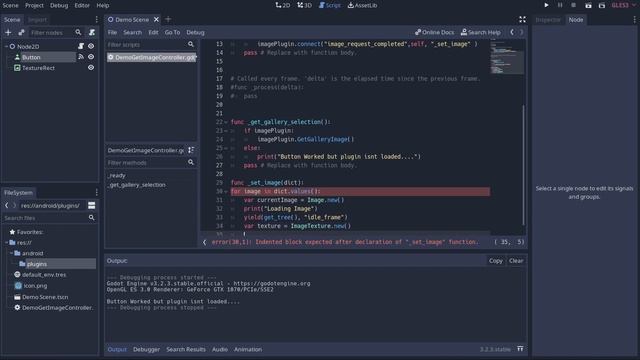
Task: Close the Demo Scene tab
Action: click(x=156, y=19)
